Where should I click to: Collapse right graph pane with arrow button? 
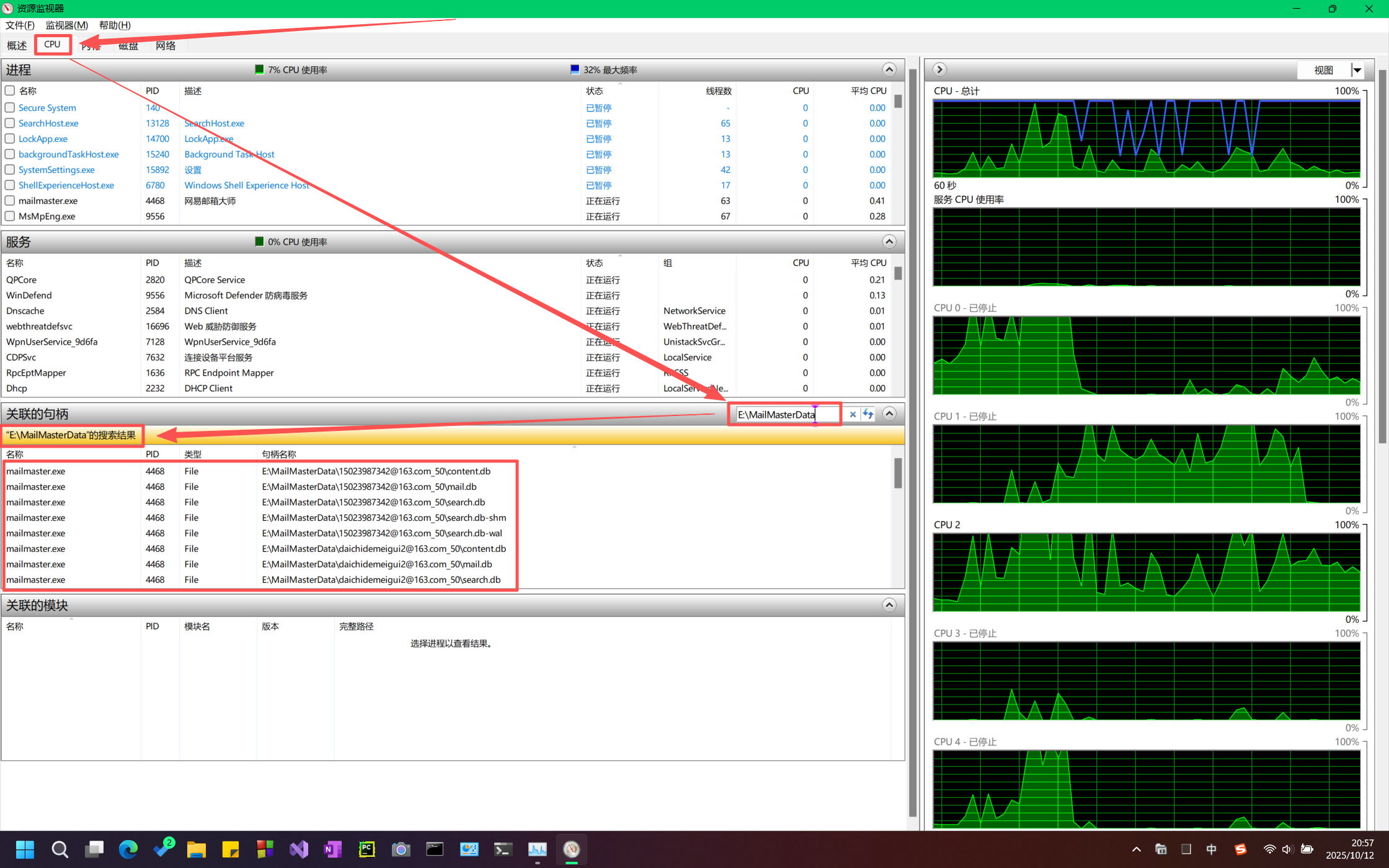(x=939, y=69)
